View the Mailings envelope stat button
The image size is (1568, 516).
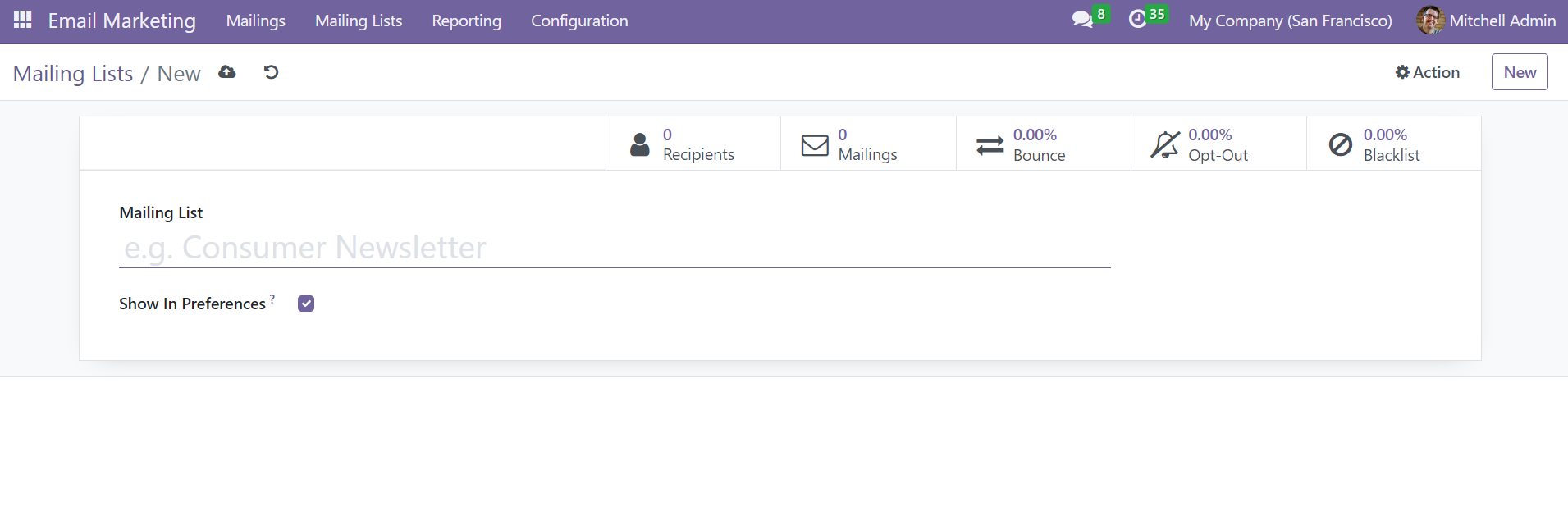tap(868, 144)
